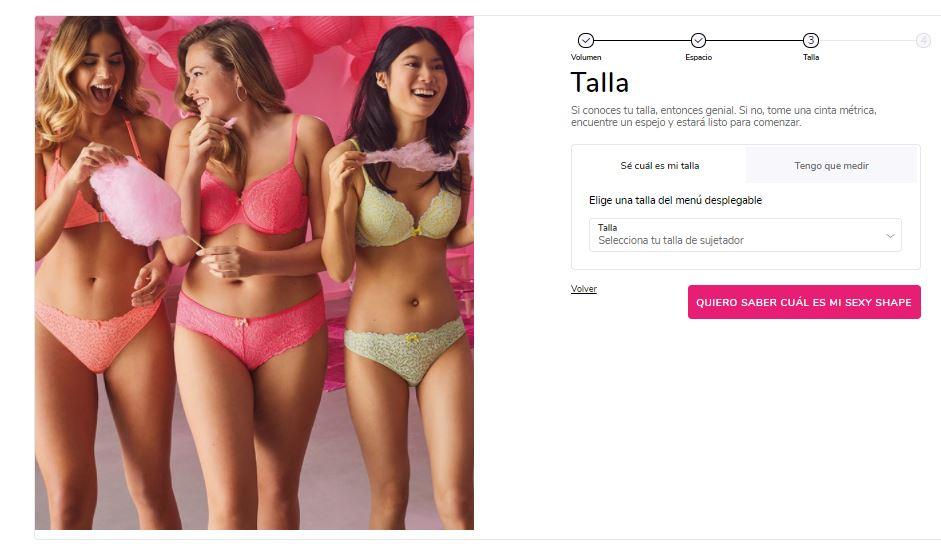The height and width of the screenshot is (548, 941).
Task: Click the "Si conoces tu talla" description paragraph
Action: (723, 116)
